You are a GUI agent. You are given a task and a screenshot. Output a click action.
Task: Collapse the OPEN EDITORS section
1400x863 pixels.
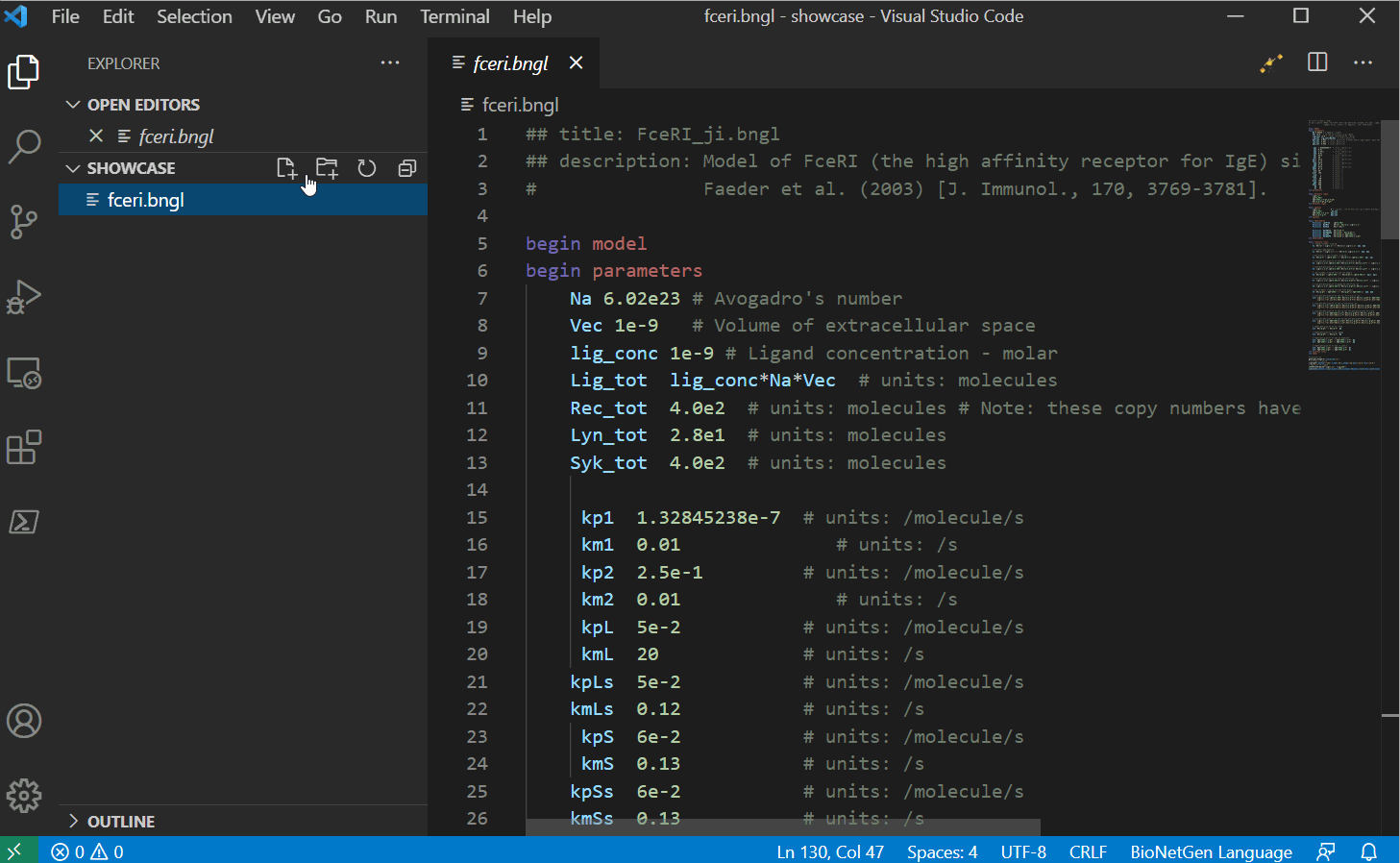tap(73, 105)
